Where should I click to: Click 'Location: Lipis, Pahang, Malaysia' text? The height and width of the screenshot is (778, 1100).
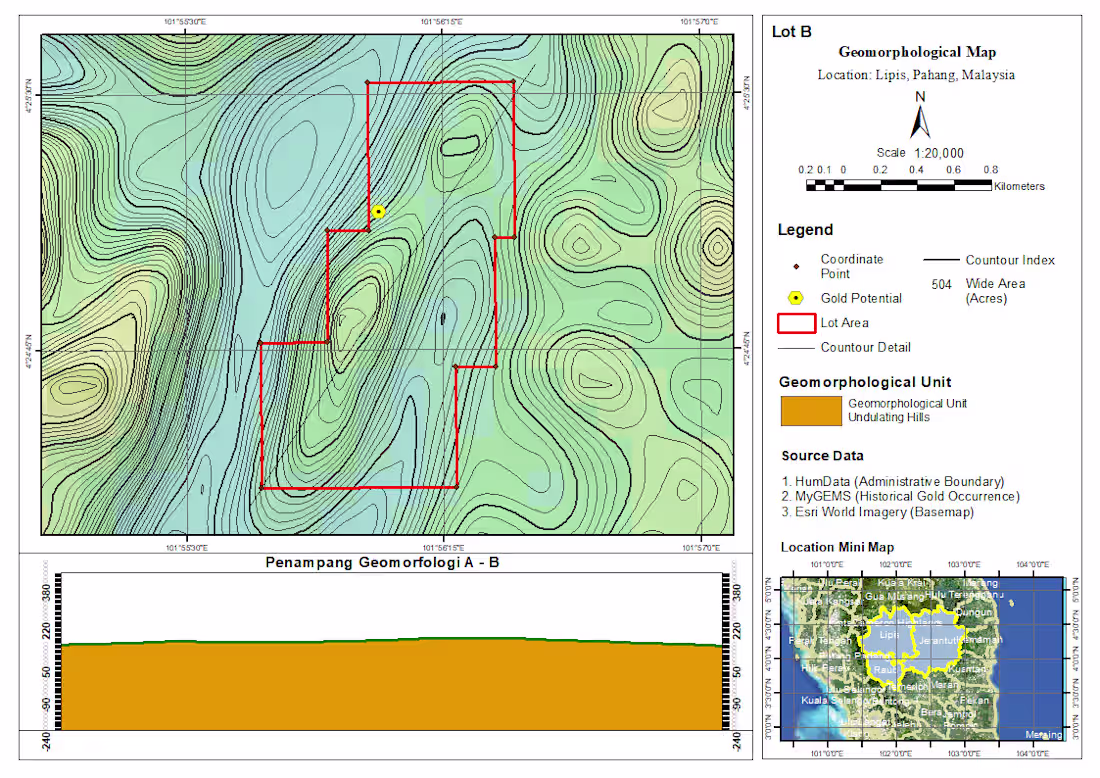(x=915, y=75)
